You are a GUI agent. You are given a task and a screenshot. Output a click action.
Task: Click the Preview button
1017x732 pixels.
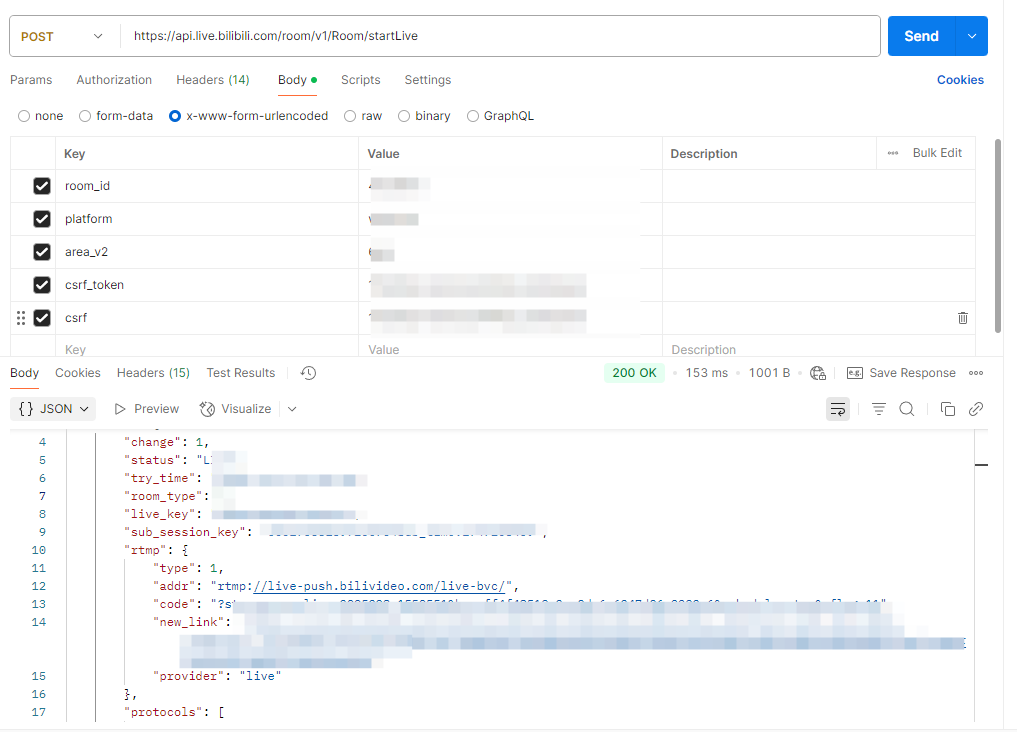147,409
